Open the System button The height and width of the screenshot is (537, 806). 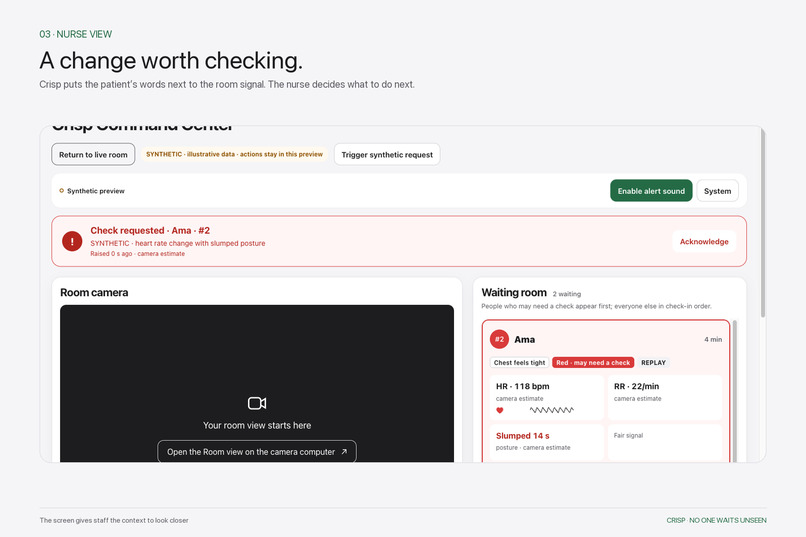[x=718, y=191]
